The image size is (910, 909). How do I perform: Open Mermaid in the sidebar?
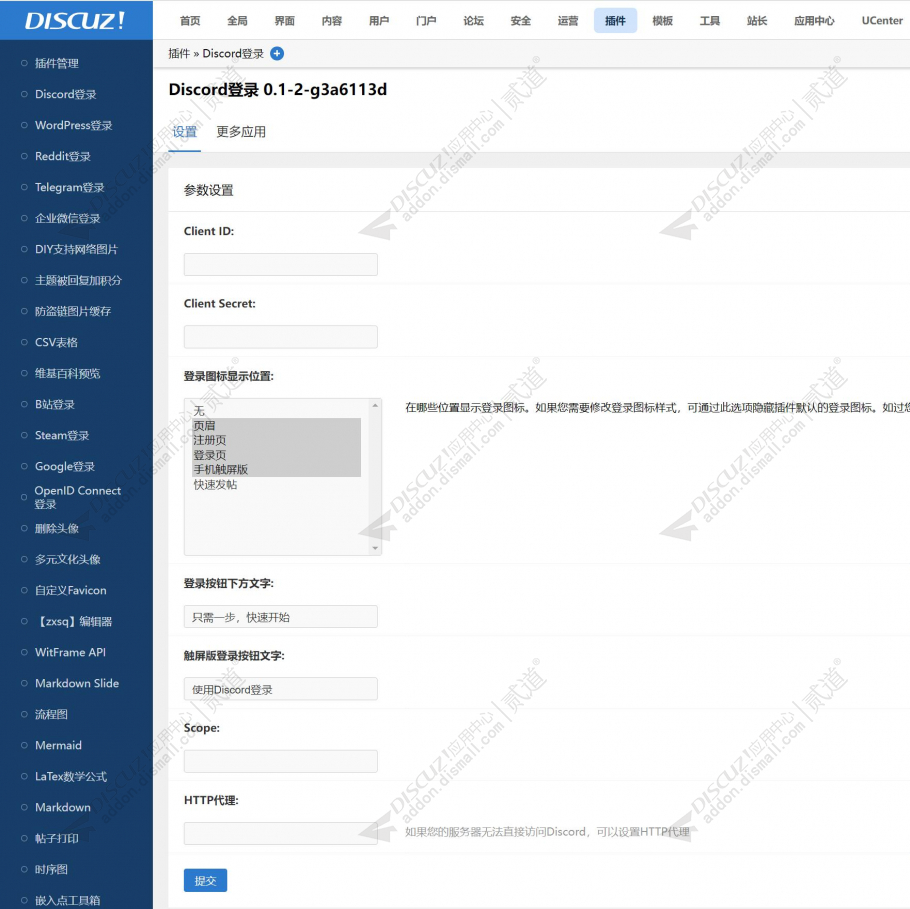58,745
